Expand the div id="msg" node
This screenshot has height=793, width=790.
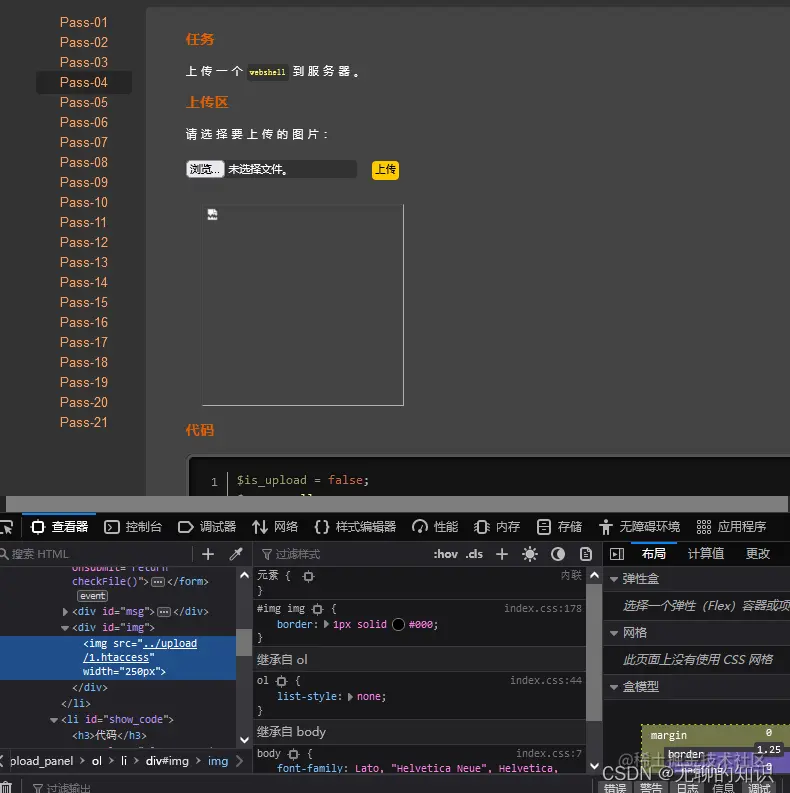pos(65,612)
